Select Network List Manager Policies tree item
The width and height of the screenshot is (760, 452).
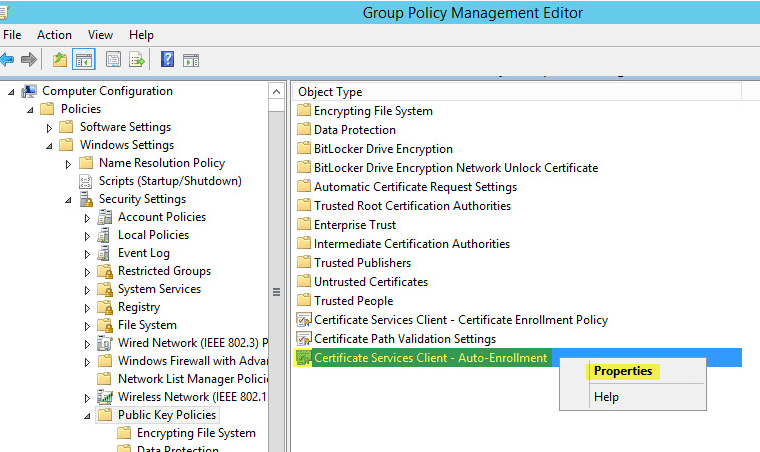point(193,379)
